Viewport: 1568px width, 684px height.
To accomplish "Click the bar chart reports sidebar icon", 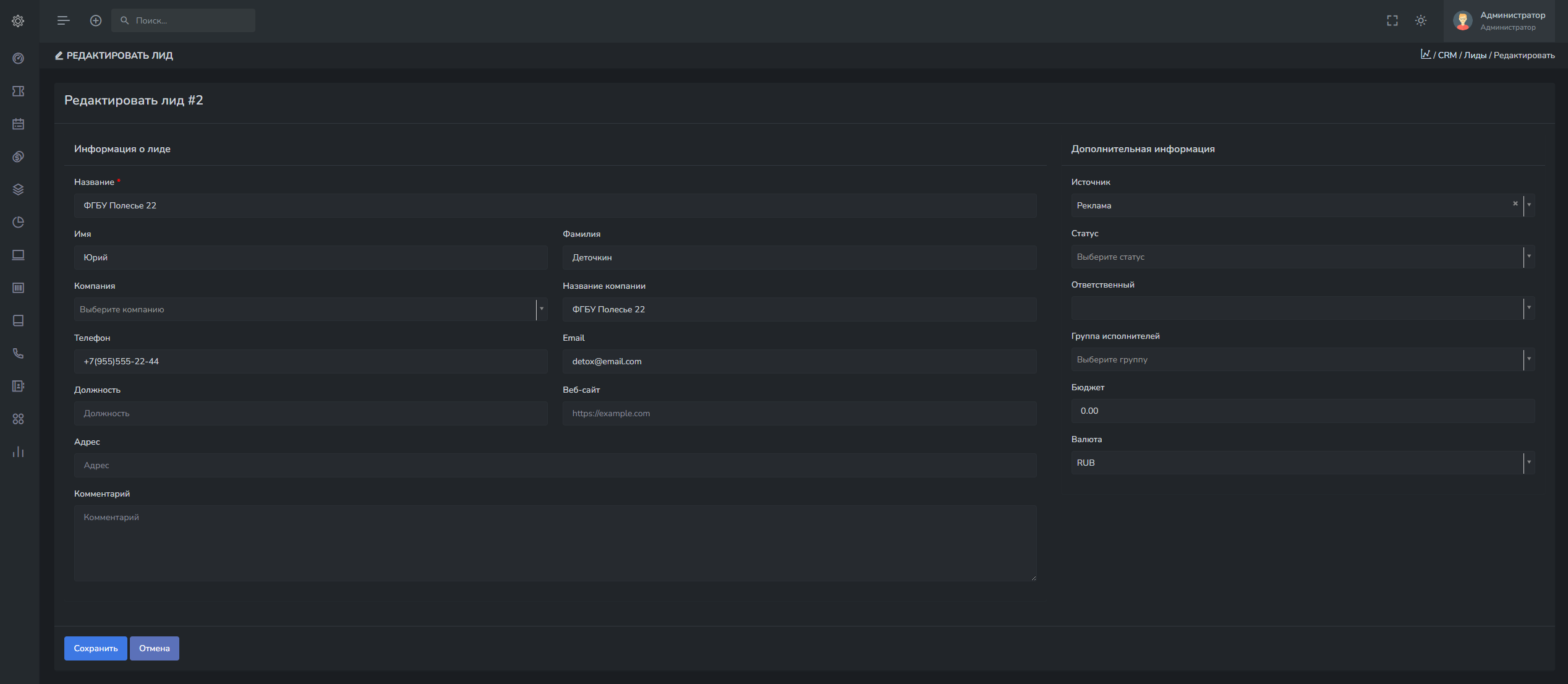I will pos(18,452).
